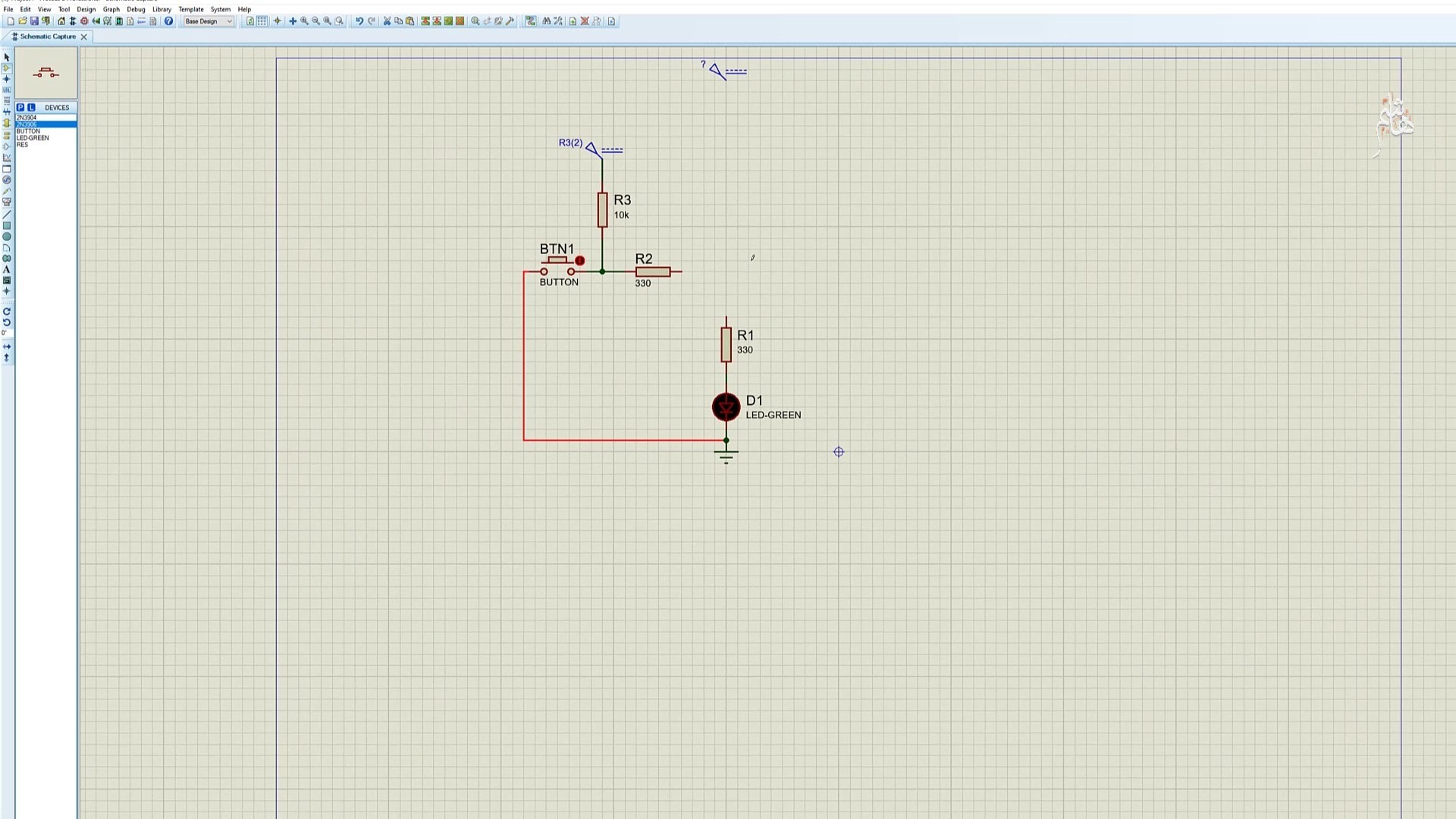The height and width of the screenshot is (819, 1456).
Task: Click the Zoom Out magnifier icon
Action: point(315,21)
